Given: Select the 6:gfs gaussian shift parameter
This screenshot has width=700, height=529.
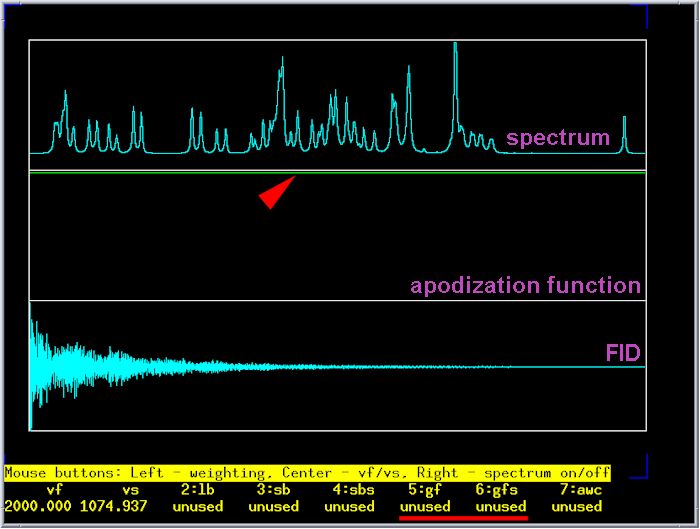Looking at the screenshot, I should coord(496,490).
